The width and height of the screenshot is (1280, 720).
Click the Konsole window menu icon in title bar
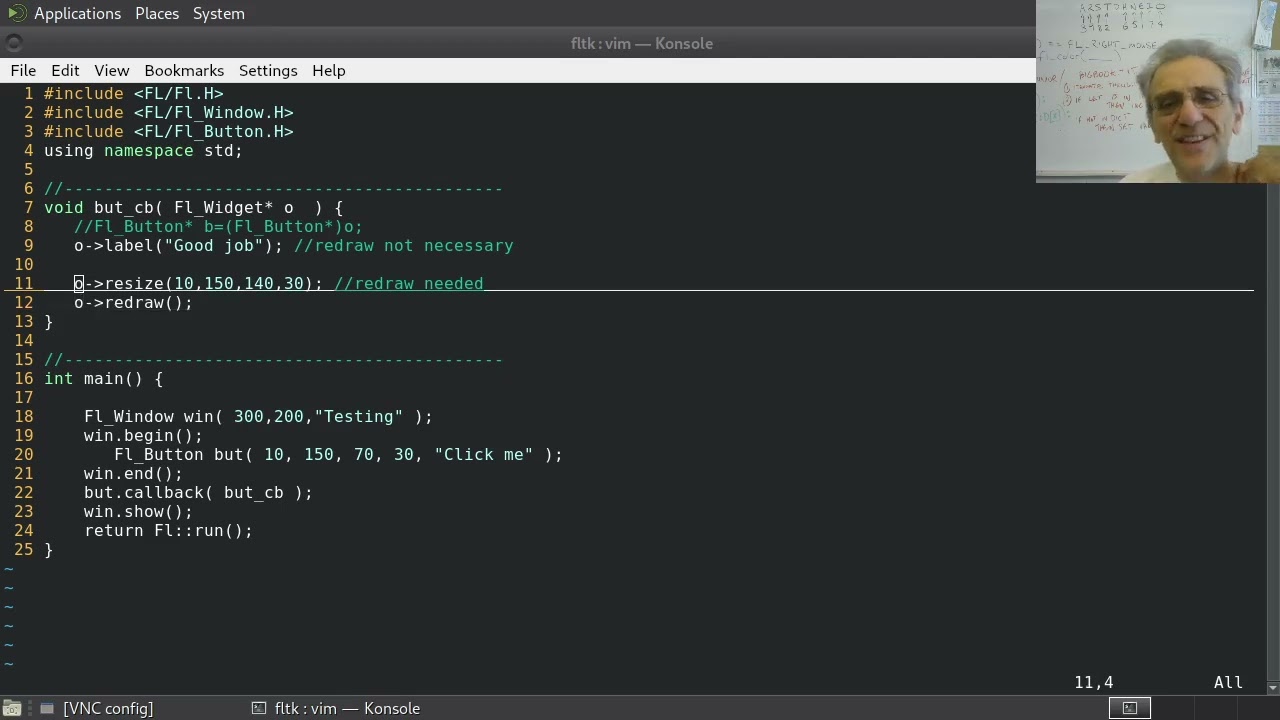tap(13, 43)
